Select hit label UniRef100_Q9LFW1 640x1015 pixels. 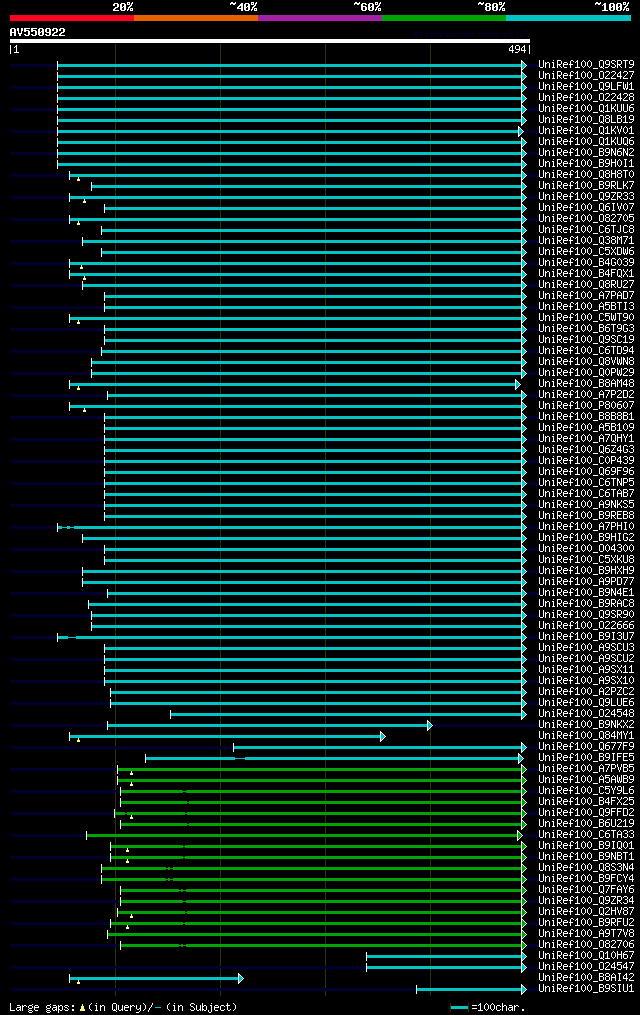[x=586, y=87]
